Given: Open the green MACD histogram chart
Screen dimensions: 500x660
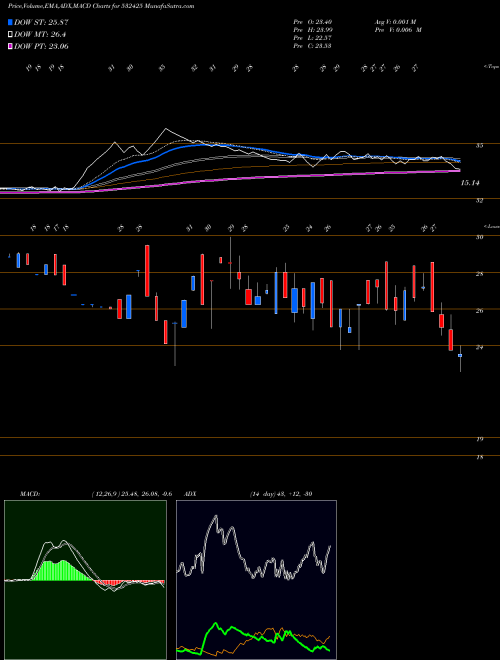Looking at the screenshot, I should click(85, 580).
